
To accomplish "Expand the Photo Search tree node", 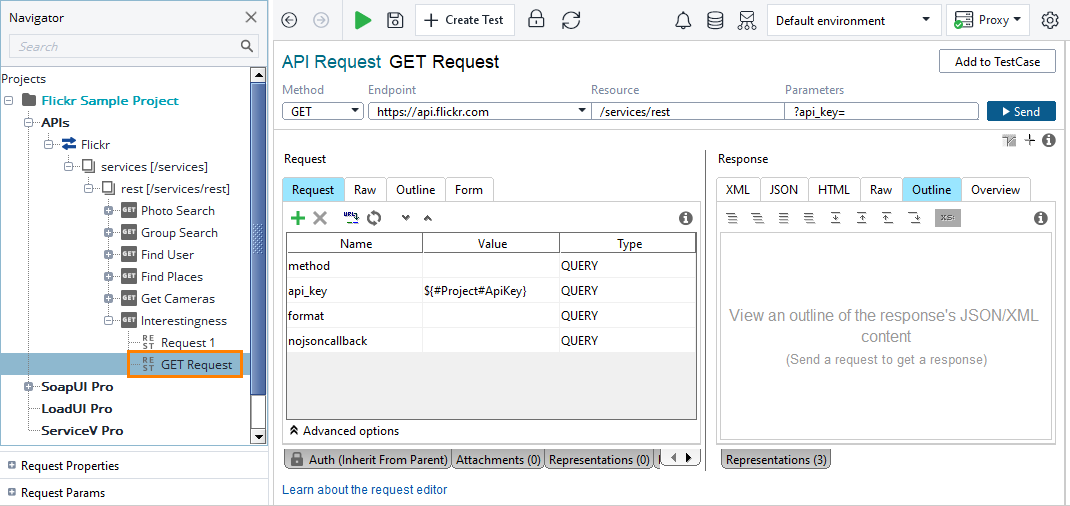I will point(109,211).
